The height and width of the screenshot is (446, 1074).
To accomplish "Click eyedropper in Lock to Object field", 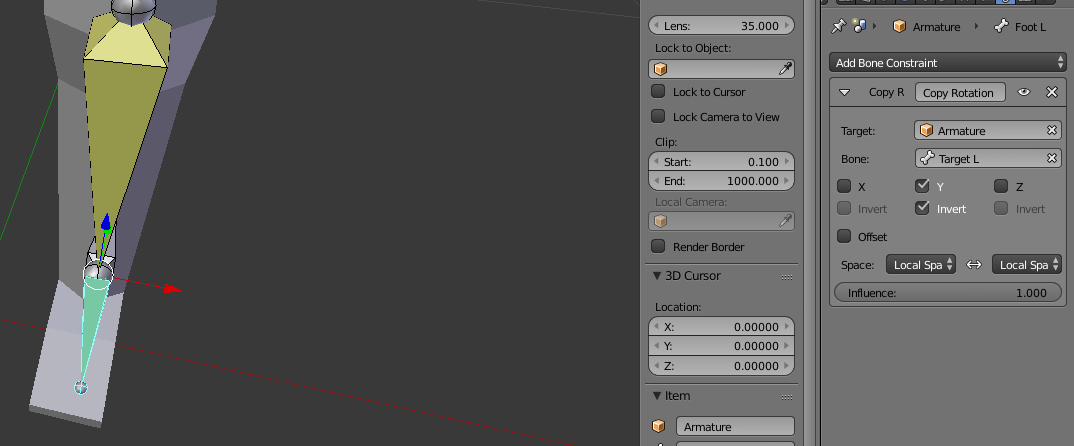I will pyautogui.click(x=786, y=69).
